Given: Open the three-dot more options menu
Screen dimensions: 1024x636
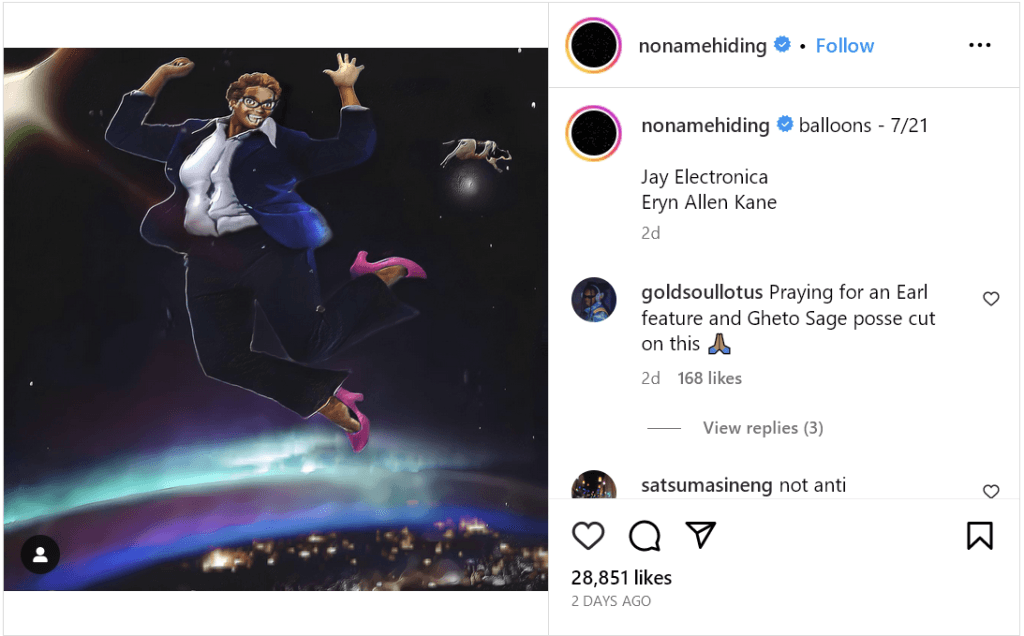Looking at the screenshot, I should coord(980,46).
